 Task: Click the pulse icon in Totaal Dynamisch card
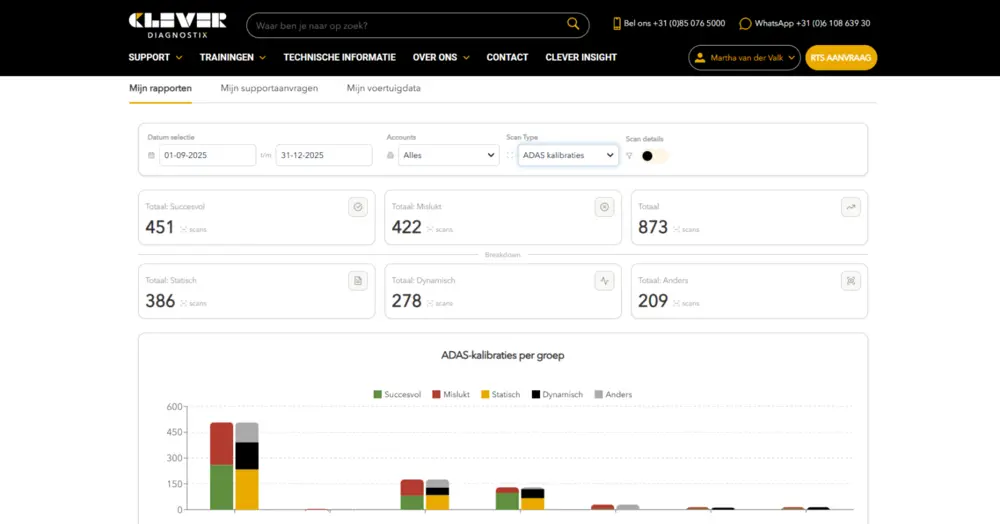[604, 281]
